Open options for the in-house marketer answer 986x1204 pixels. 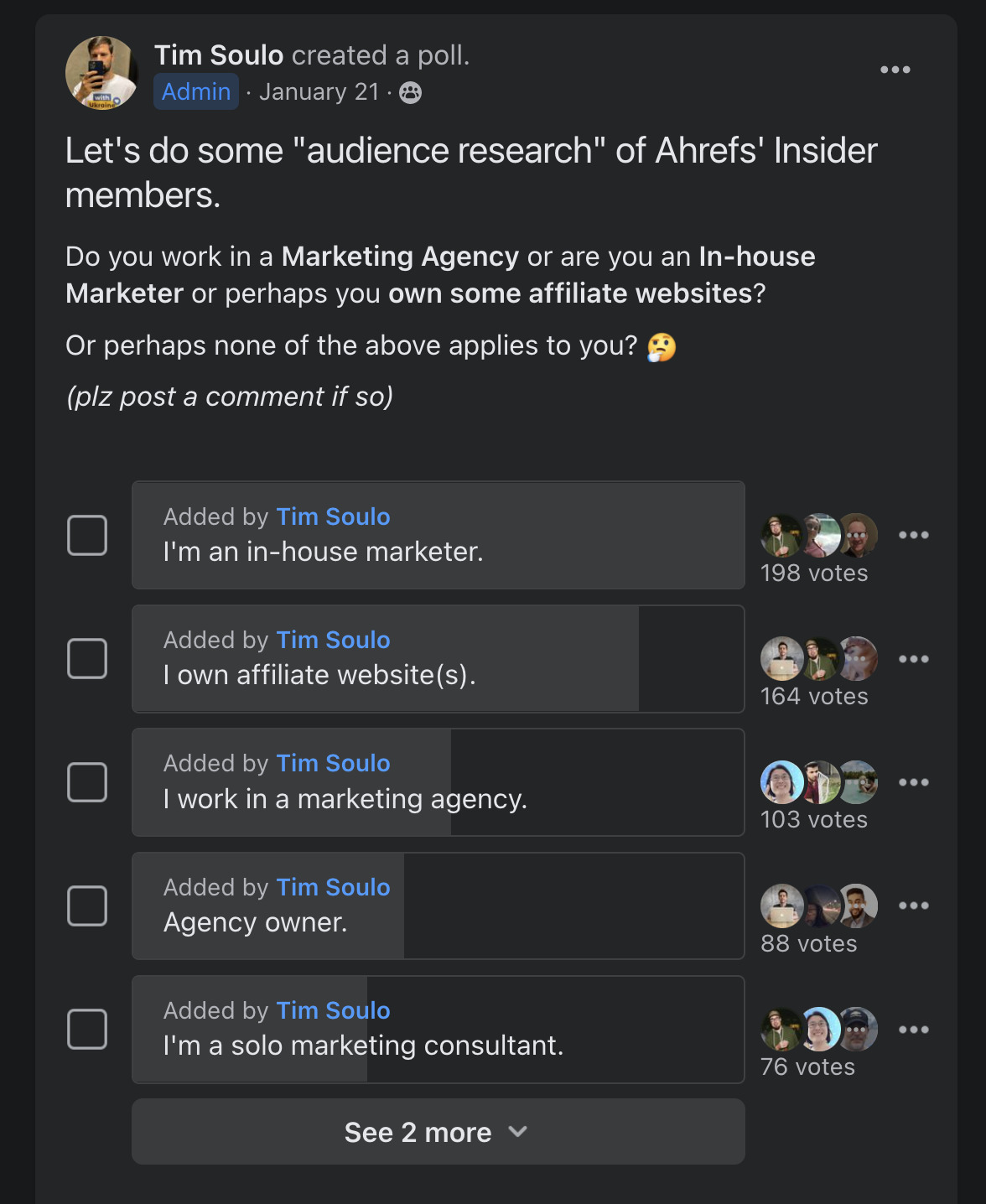913,534
